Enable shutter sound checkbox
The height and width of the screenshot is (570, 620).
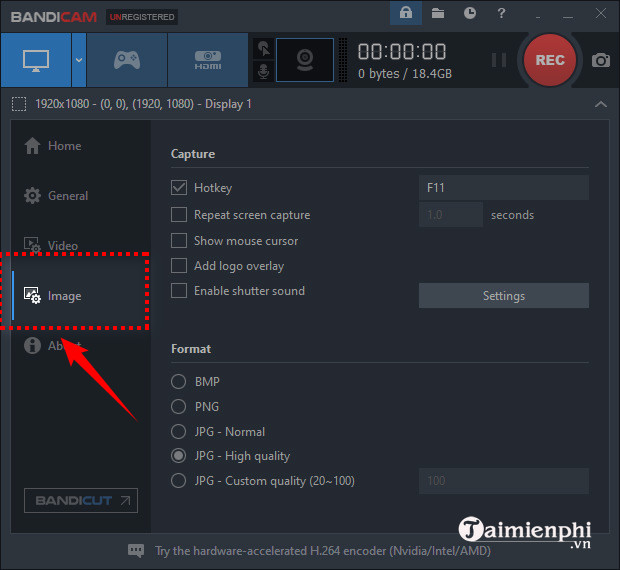click(179, 291)
